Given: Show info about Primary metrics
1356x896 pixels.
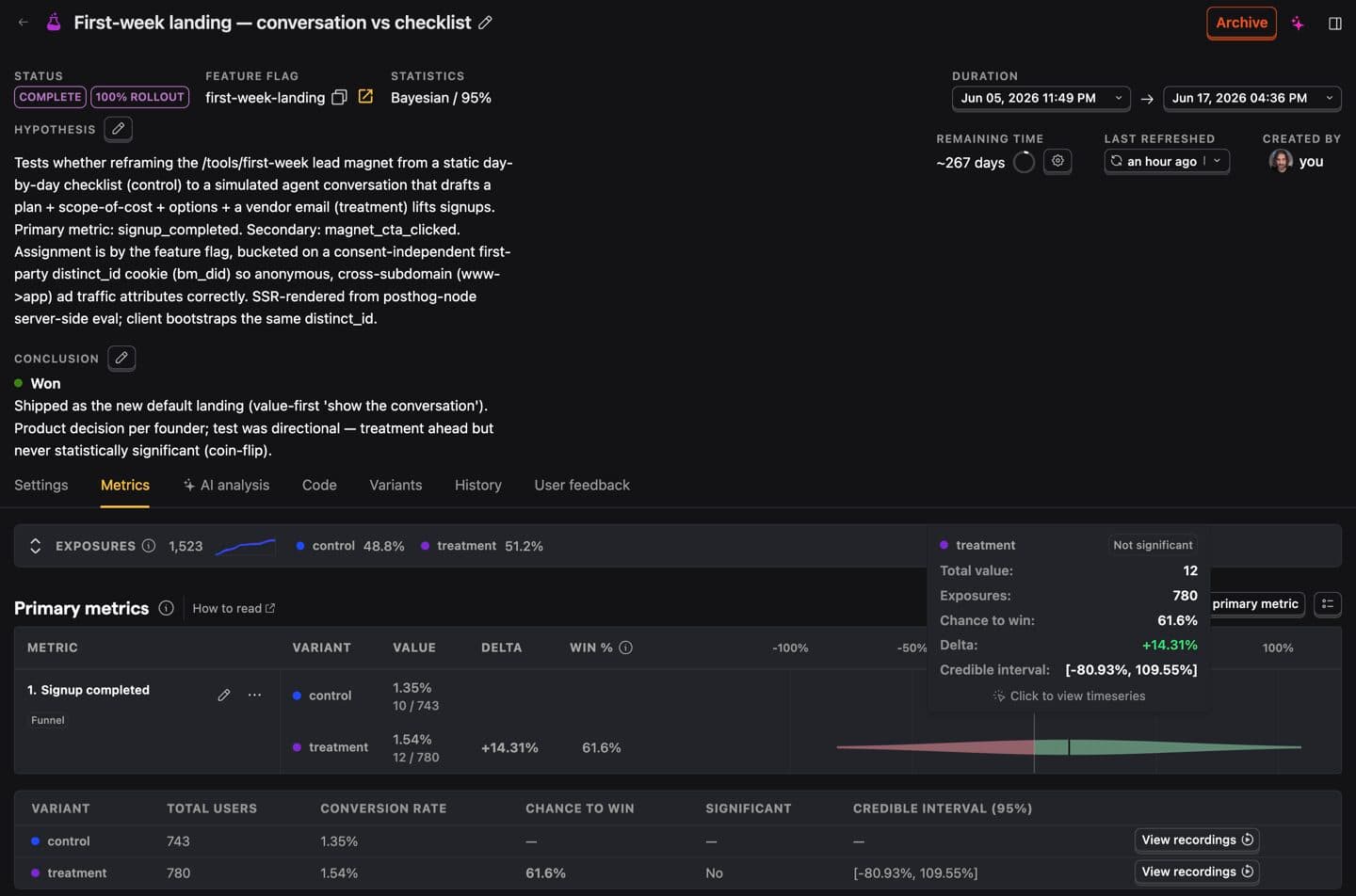Looking at the screenshot, I should coord(166,608).
